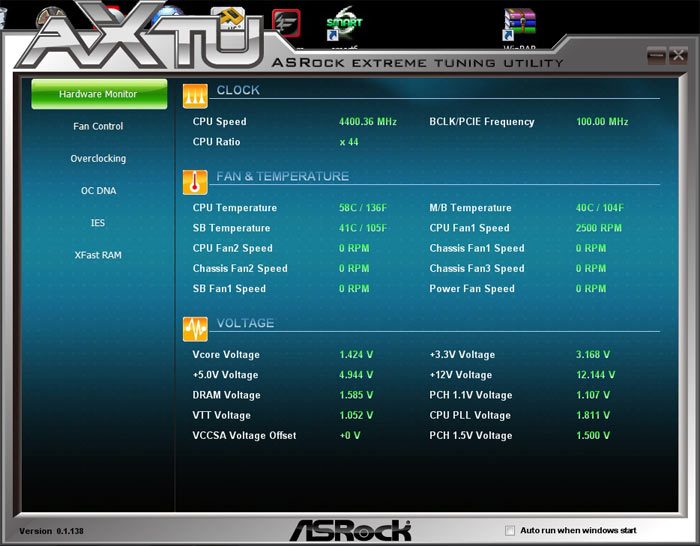Go to the OC DNA page

(x=98, y=190)
